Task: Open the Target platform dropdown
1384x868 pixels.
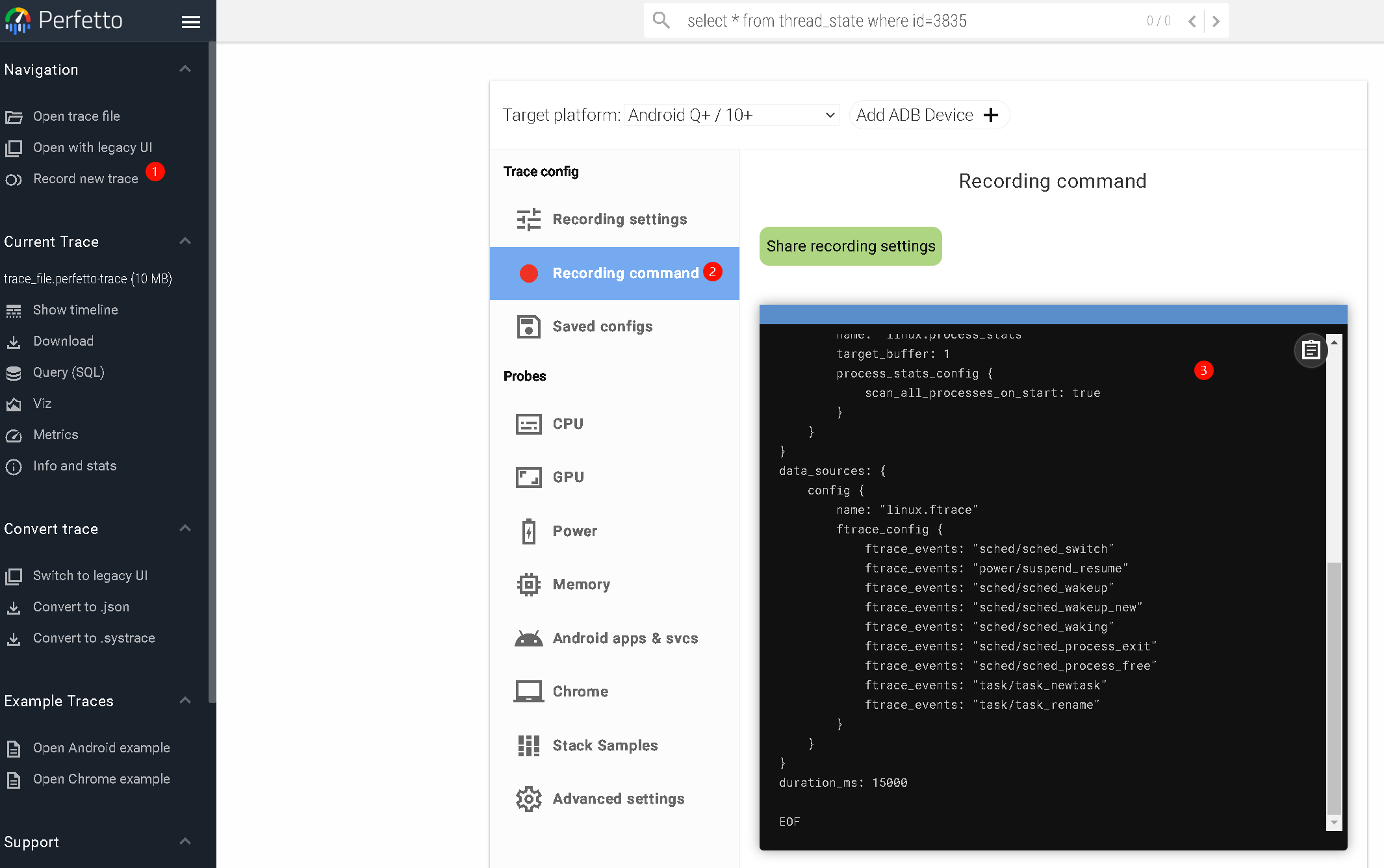Action: point(731,115)
